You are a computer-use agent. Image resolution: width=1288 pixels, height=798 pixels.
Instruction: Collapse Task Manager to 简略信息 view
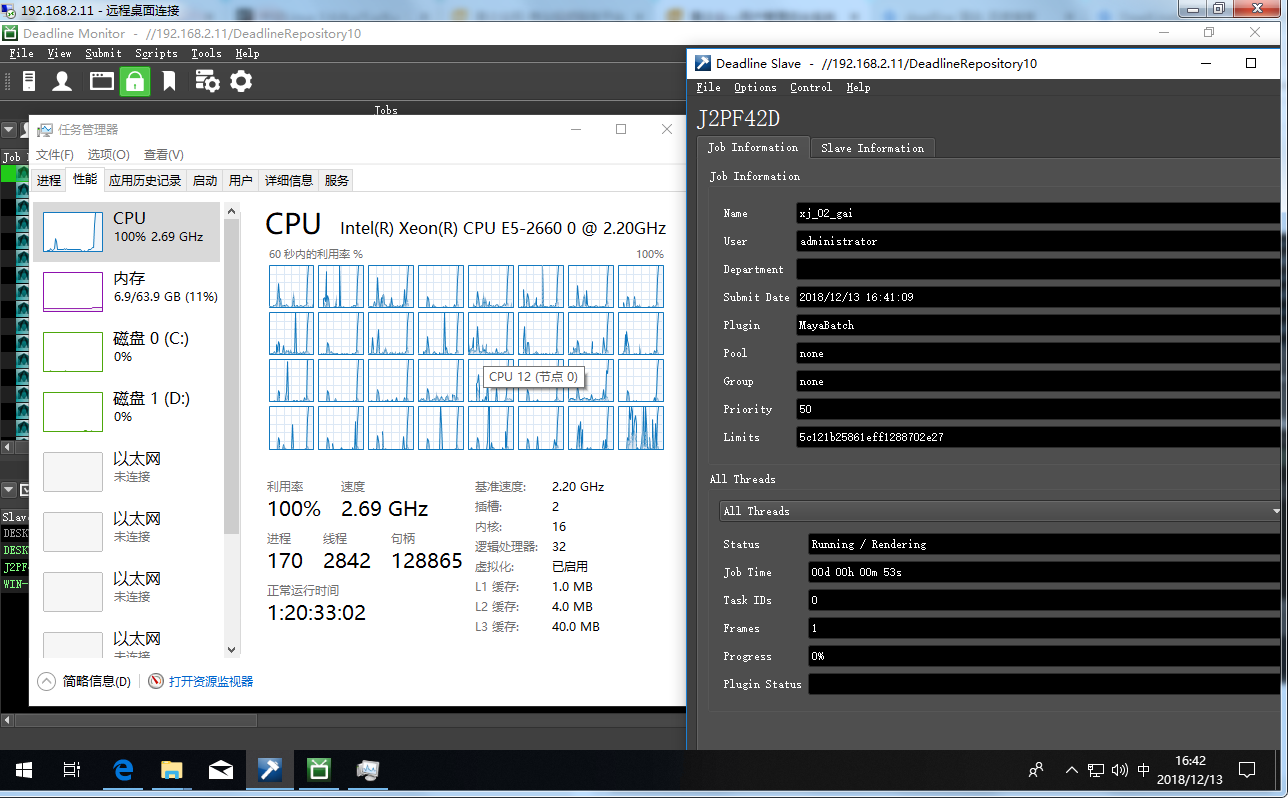(x=85, y=681)
